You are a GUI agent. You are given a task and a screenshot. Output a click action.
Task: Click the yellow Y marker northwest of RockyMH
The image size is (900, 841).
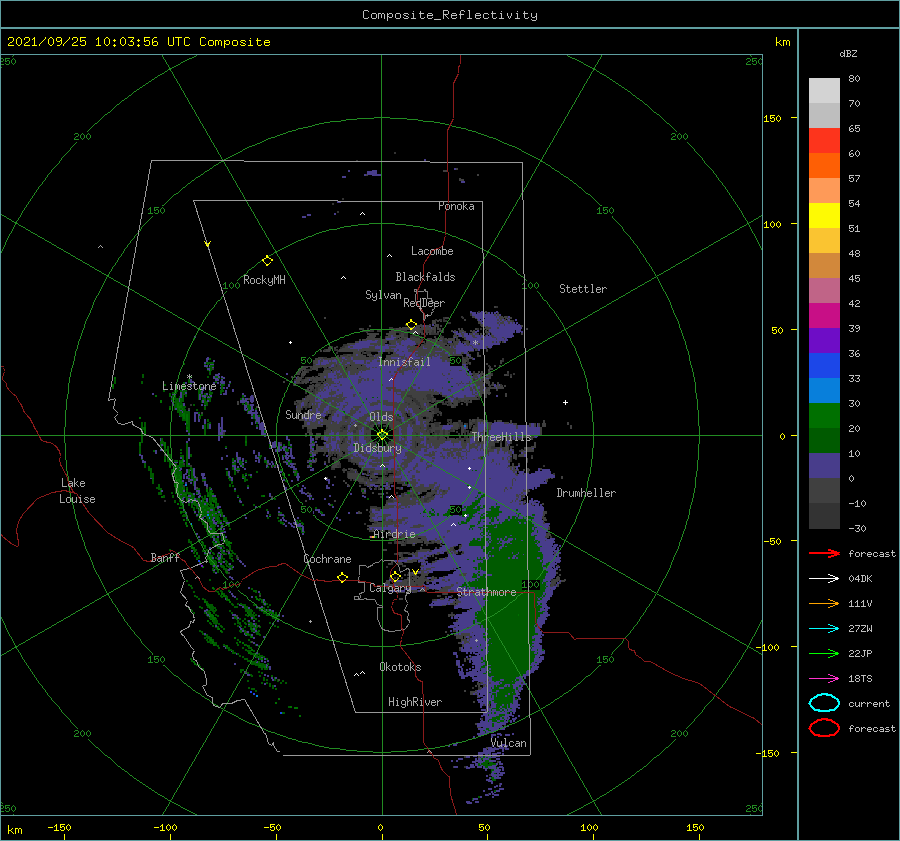[x=208, y=244]
